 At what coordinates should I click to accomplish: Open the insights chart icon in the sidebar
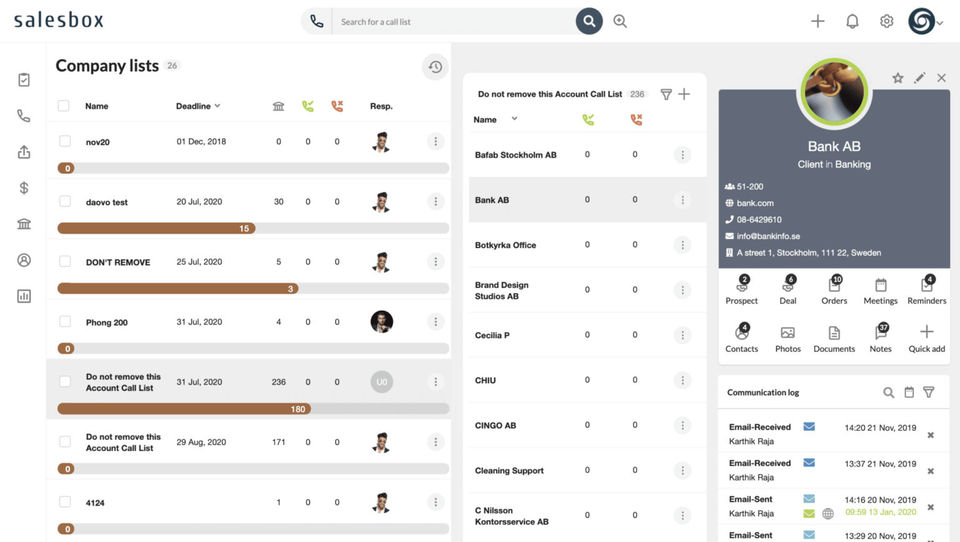click(x=24, y=296)
